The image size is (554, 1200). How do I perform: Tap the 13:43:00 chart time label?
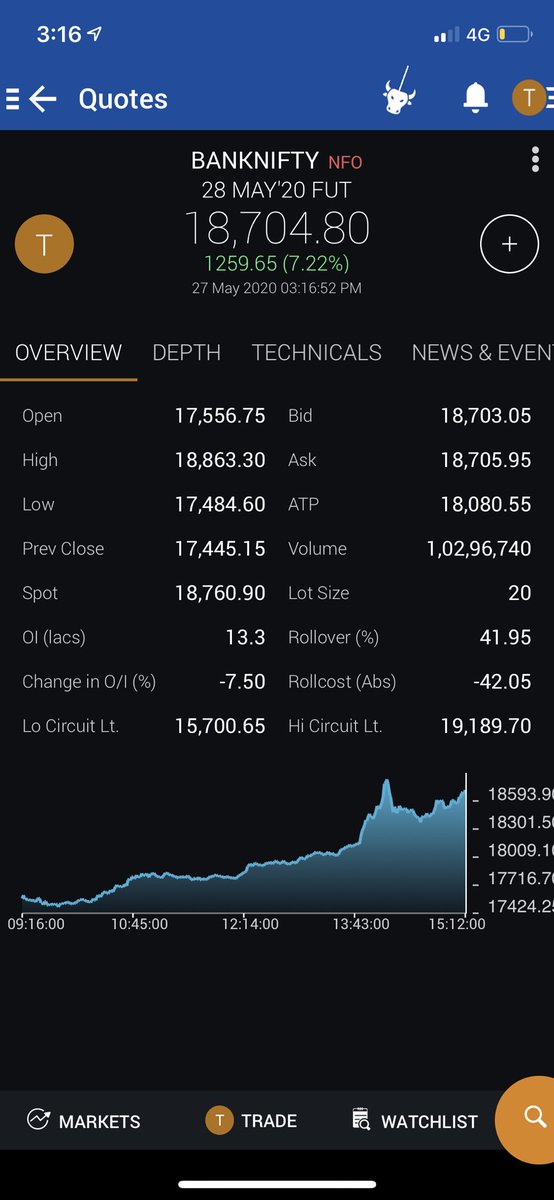point(361,925)
